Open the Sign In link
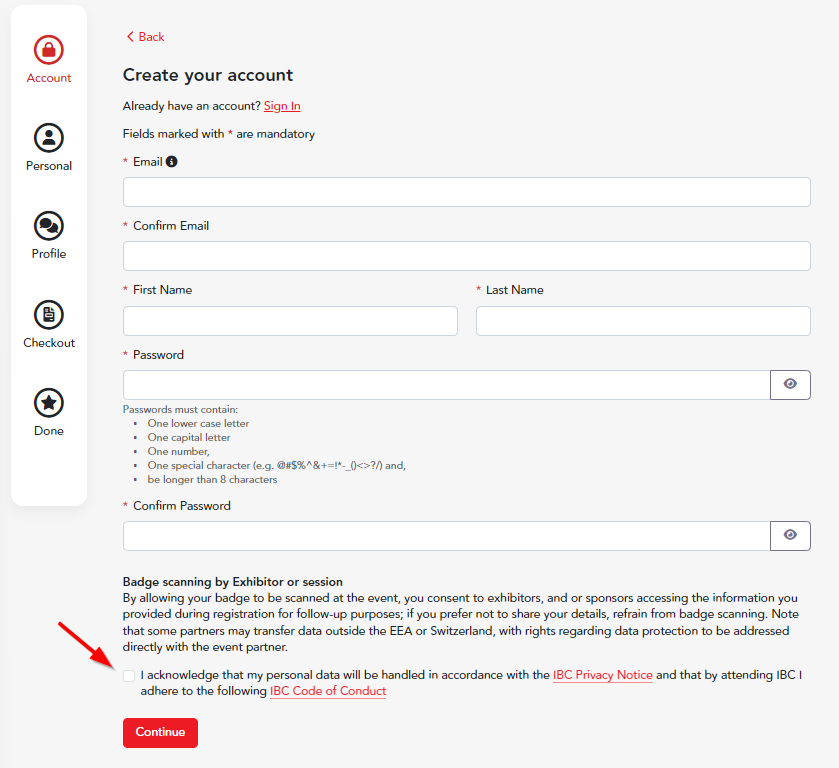This screenshot has width=839, height=768. pos(282,106)
